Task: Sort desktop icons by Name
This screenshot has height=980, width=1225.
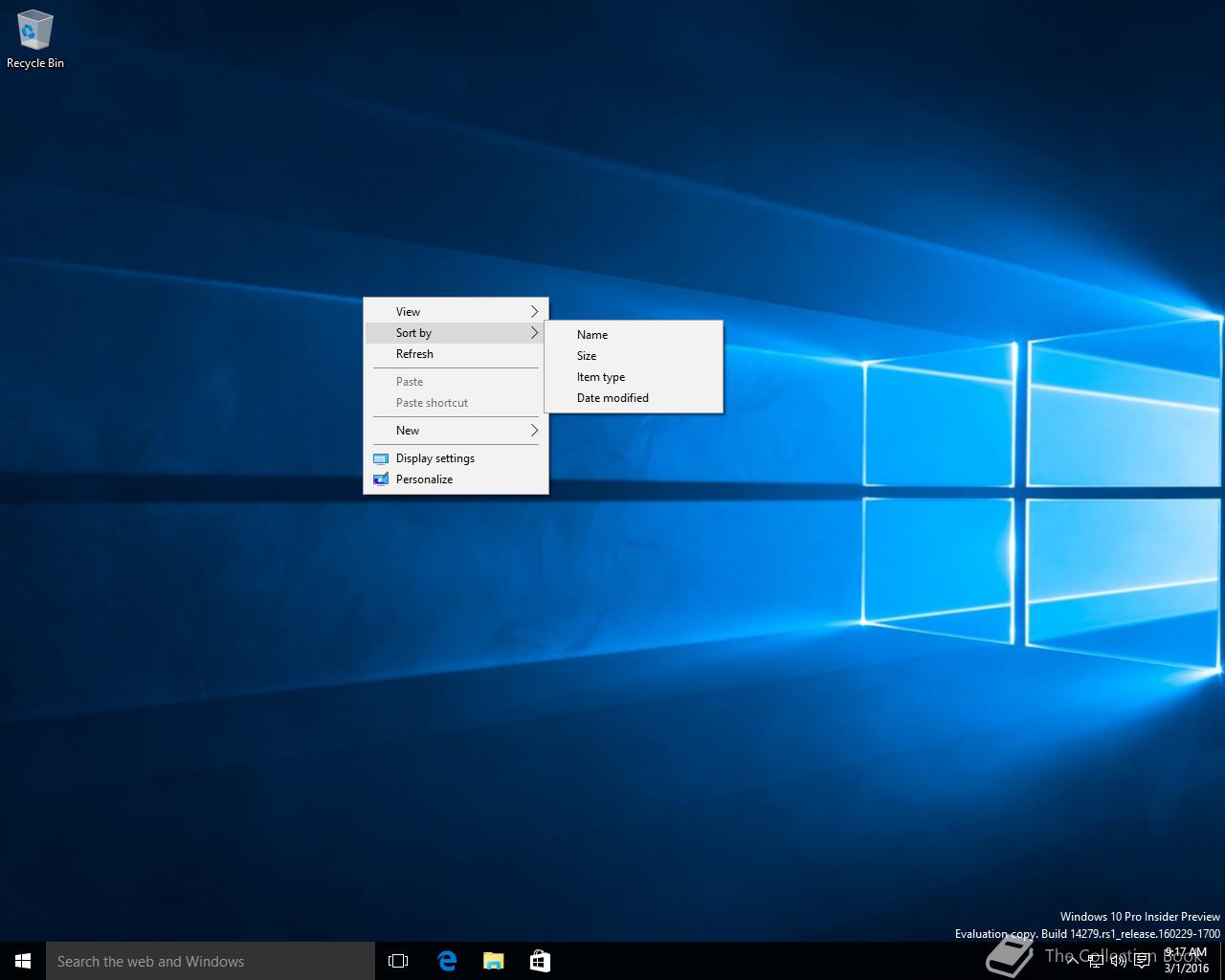Action: 634,334
